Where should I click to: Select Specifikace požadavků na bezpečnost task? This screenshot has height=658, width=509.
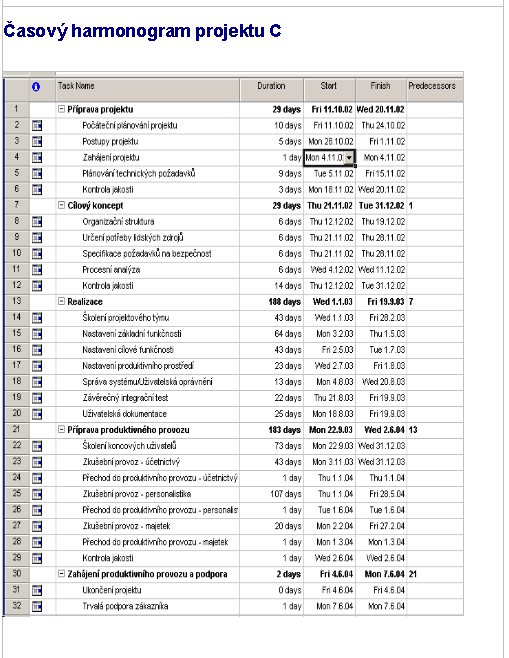pyautogui.click(x=147, y=254)
